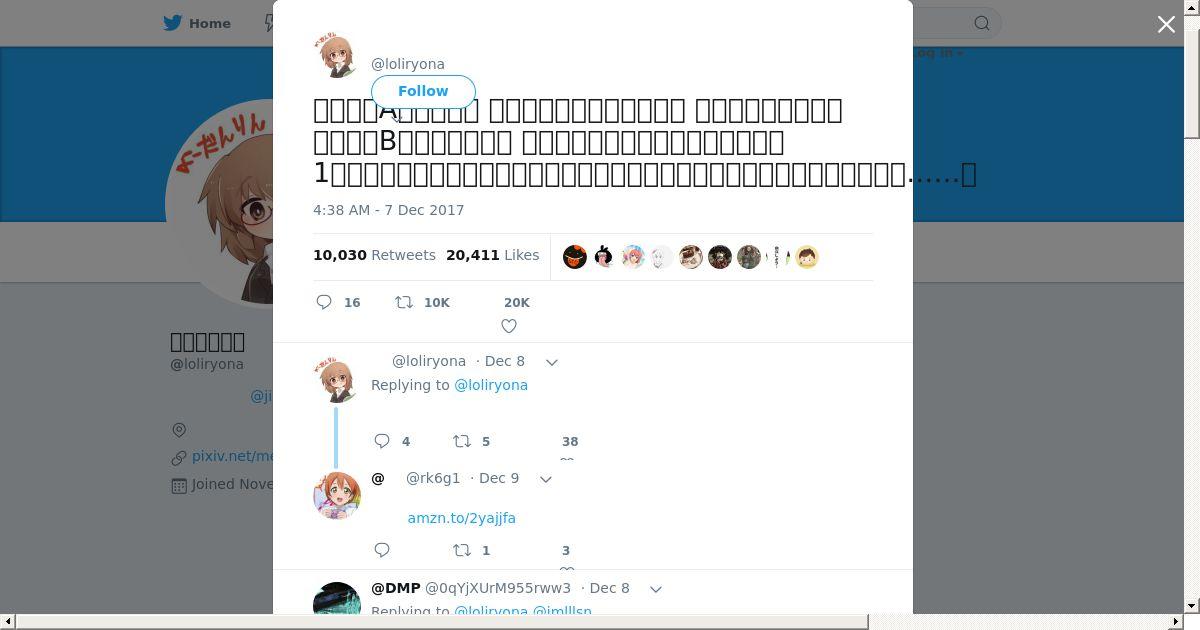Open the Twitter Home tab
1200x630 pixels.
click(197, 23)
